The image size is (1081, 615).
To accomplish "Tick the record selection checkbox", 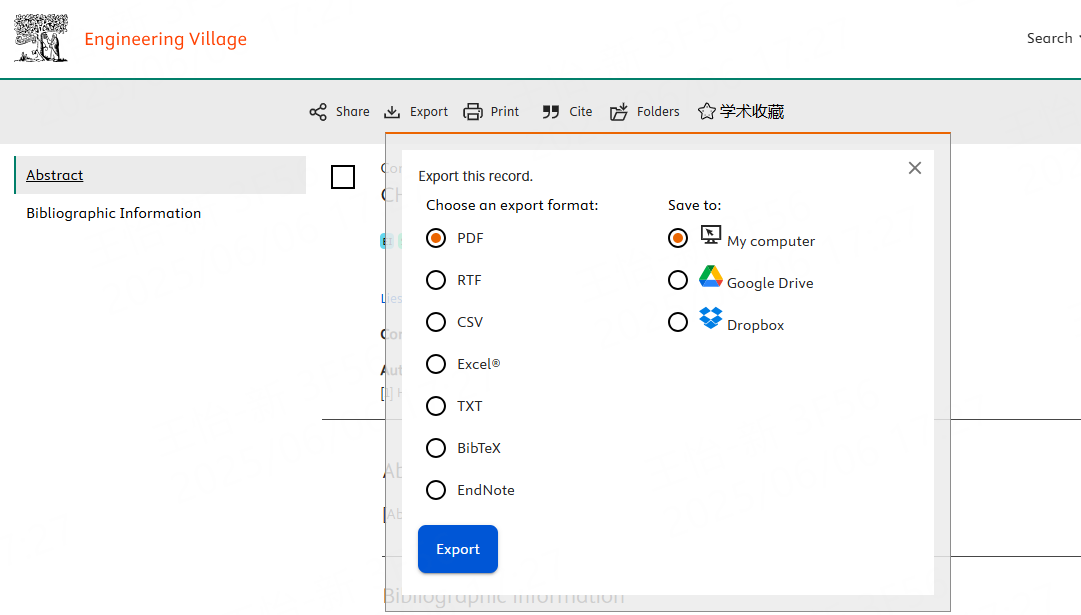I will click(343, 177).
